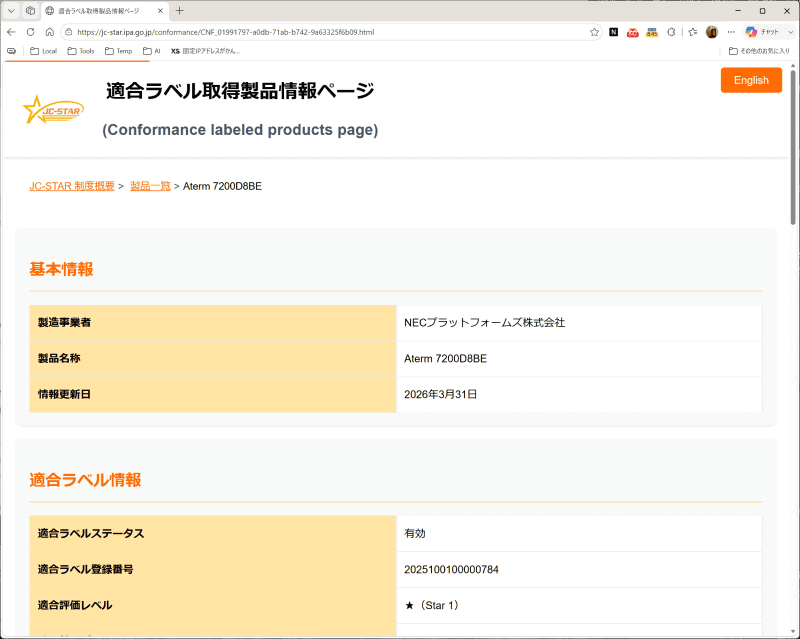Reload the page with the refresh icon
800x639 pixels.
[31, 32]
